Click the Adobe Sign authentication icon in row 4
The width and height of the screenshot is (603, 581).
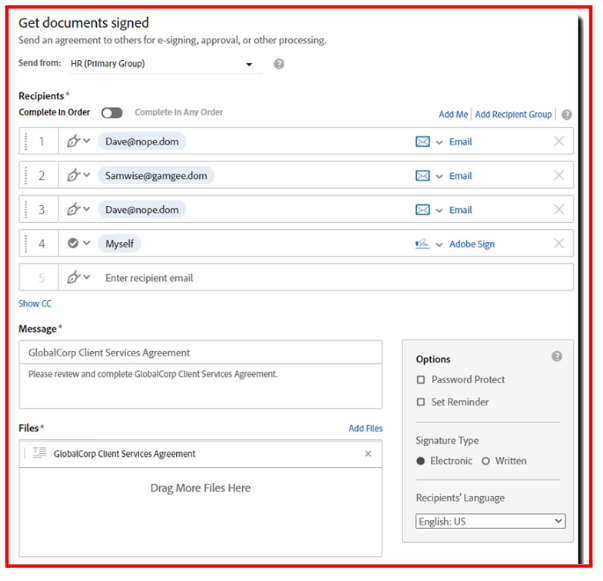pos(422,244)
